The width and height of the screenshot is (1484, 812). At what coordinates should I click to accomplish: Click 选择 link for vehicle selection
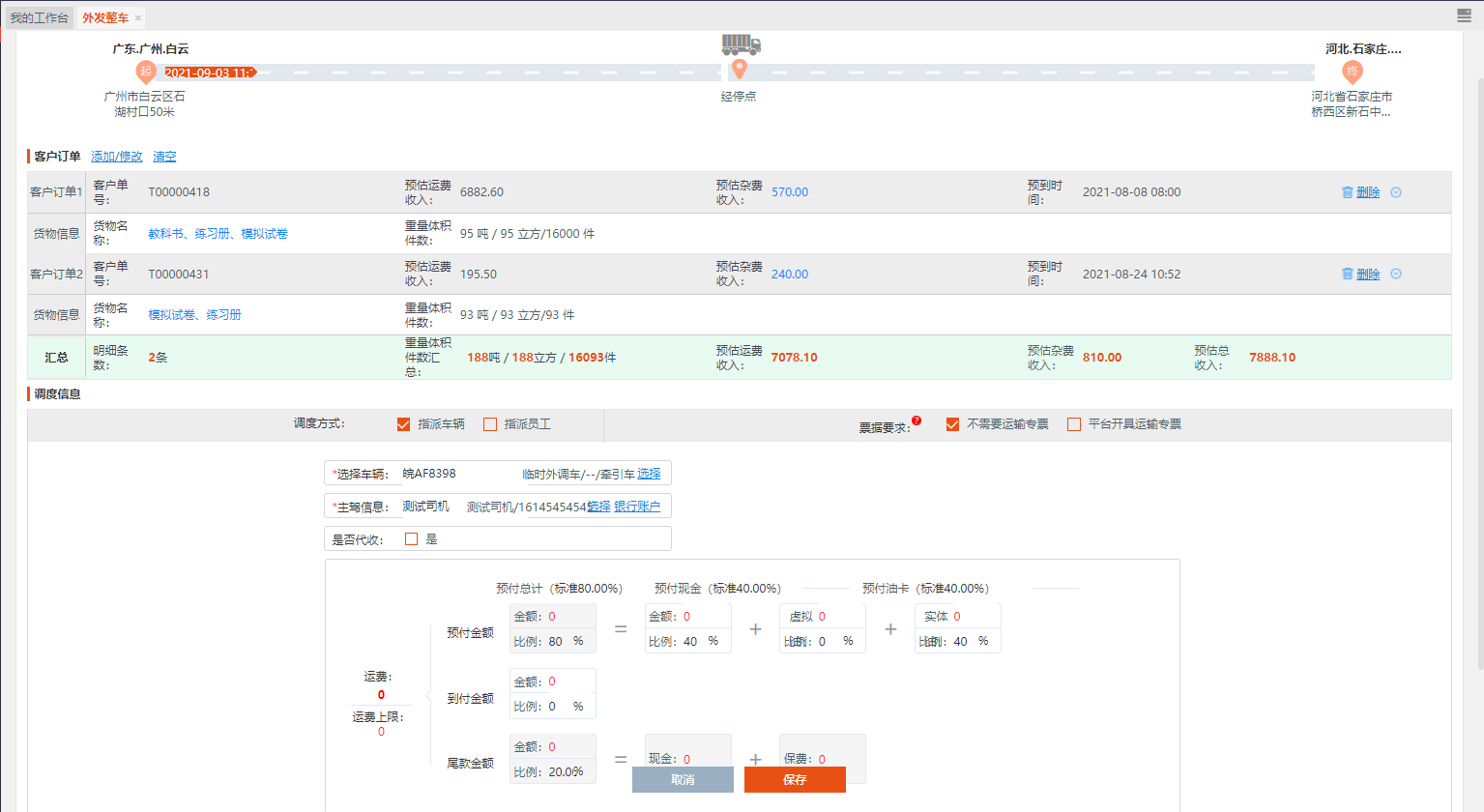click(x=649, y=474)
